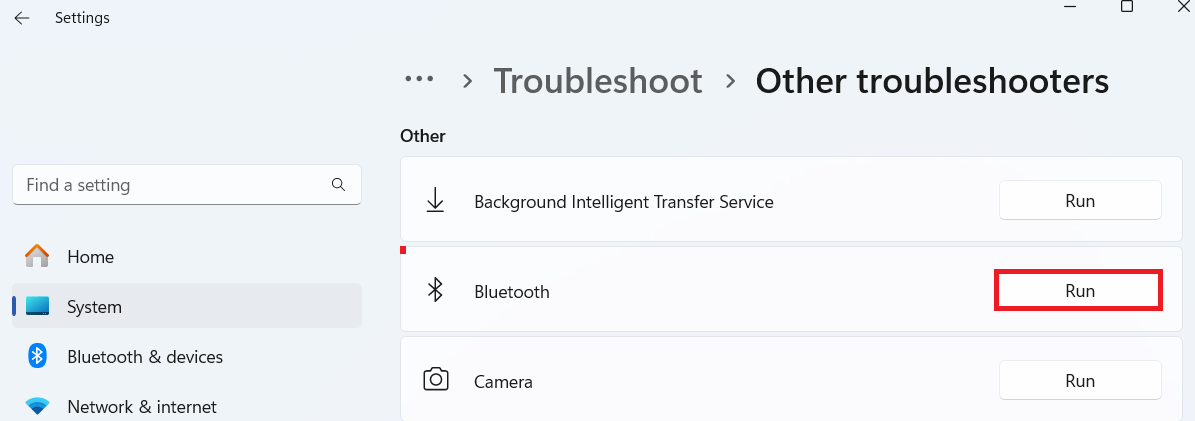This screenshot has height=421, width=1195.
Task: Open Network & internet settings
Action: click(142, 407)
